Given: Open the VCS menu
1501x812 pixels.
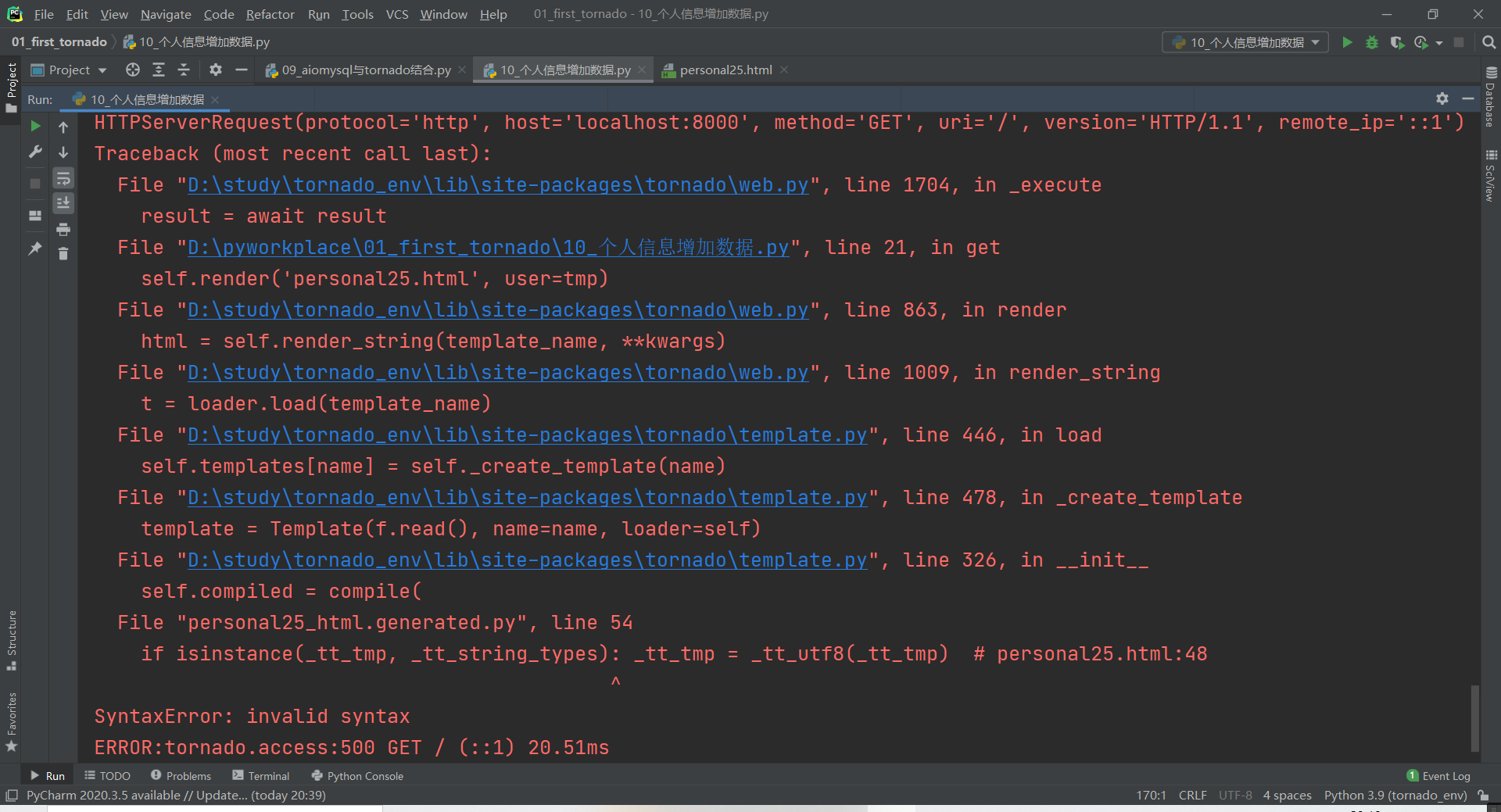Looking at the screenshot, I should 397,14.
